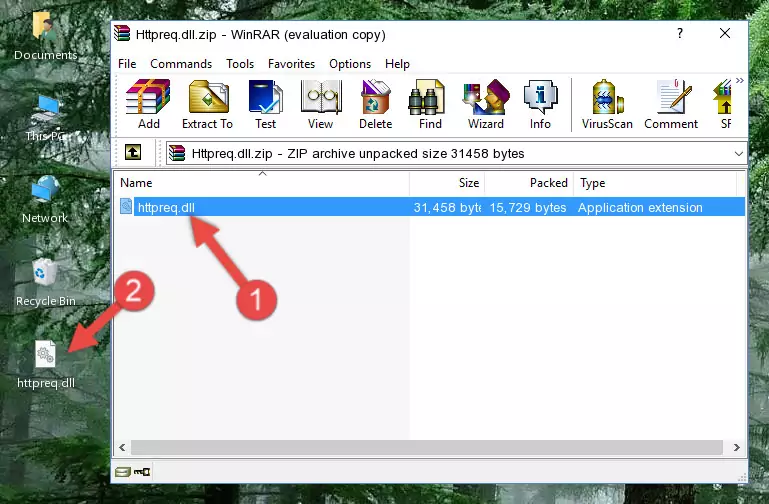This screenshot has width=769, height=504.
Task: Open the Commands menu
Action: [x=181, y=64]
